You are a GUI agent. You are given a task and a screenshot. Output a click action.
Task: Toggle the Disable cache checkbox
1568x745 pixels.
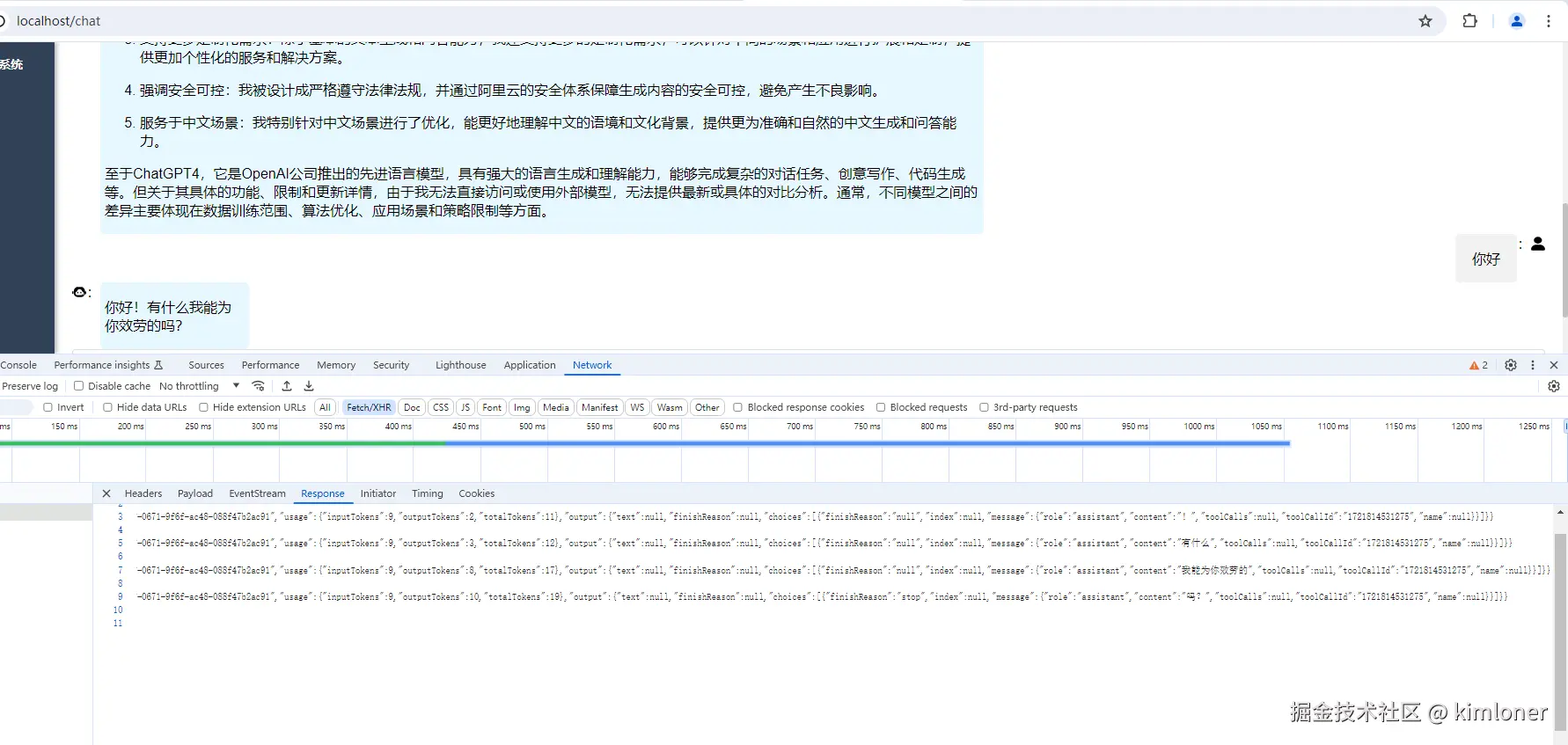(78, 386)
